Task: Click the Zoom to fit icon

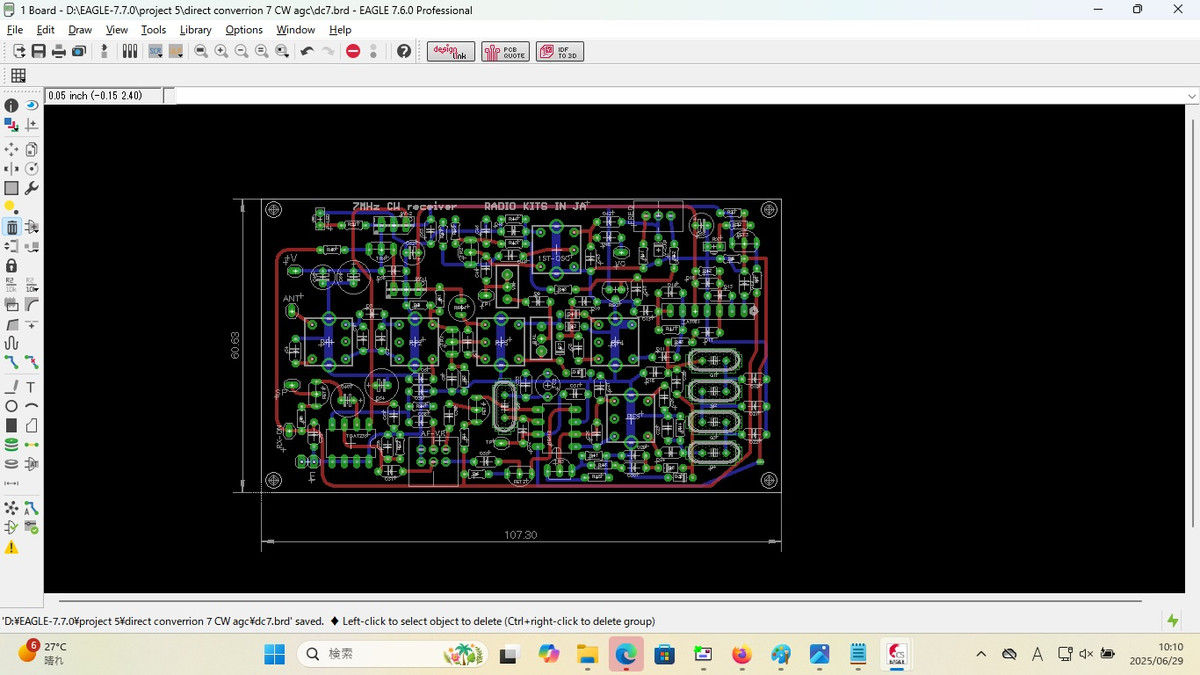Action: pyautogui.click(x=201, y=51)
